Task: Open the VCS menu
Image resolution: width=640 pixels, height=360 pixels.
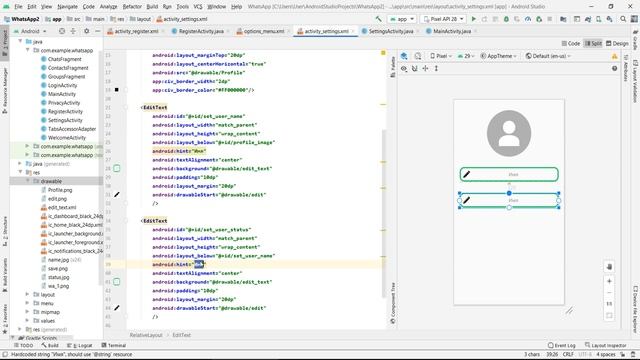Action: tap(198, 7)
